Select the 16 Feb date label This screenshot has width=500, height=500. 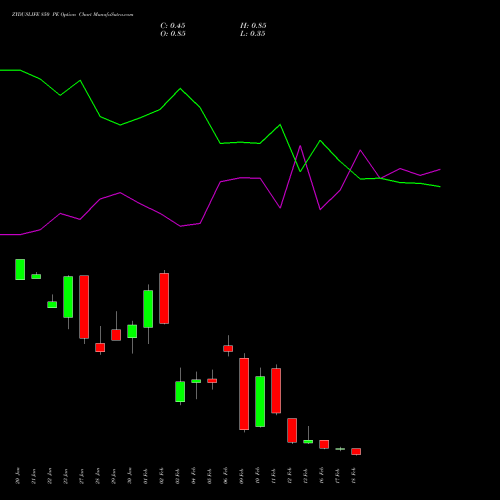322,476
